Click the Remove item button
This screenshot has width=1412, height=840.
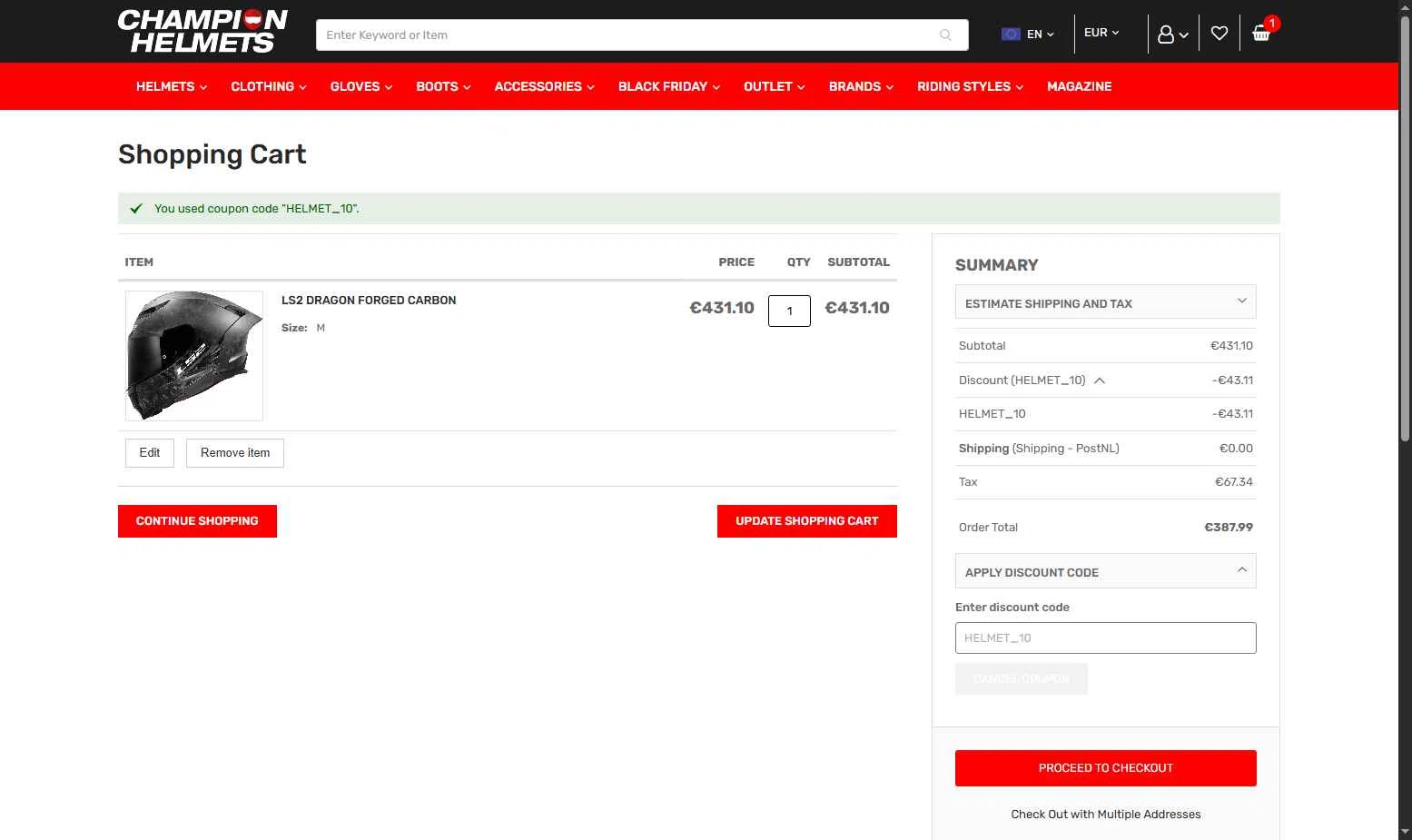(235, 453)
